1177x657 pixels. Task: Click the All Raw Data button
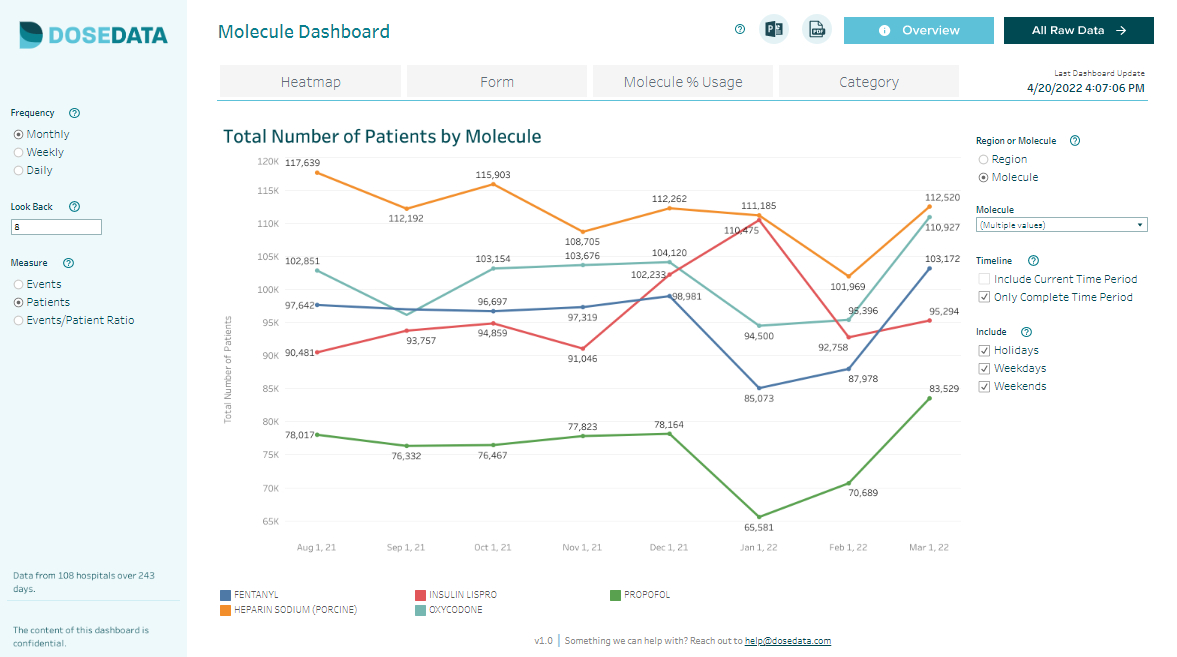1078,31
